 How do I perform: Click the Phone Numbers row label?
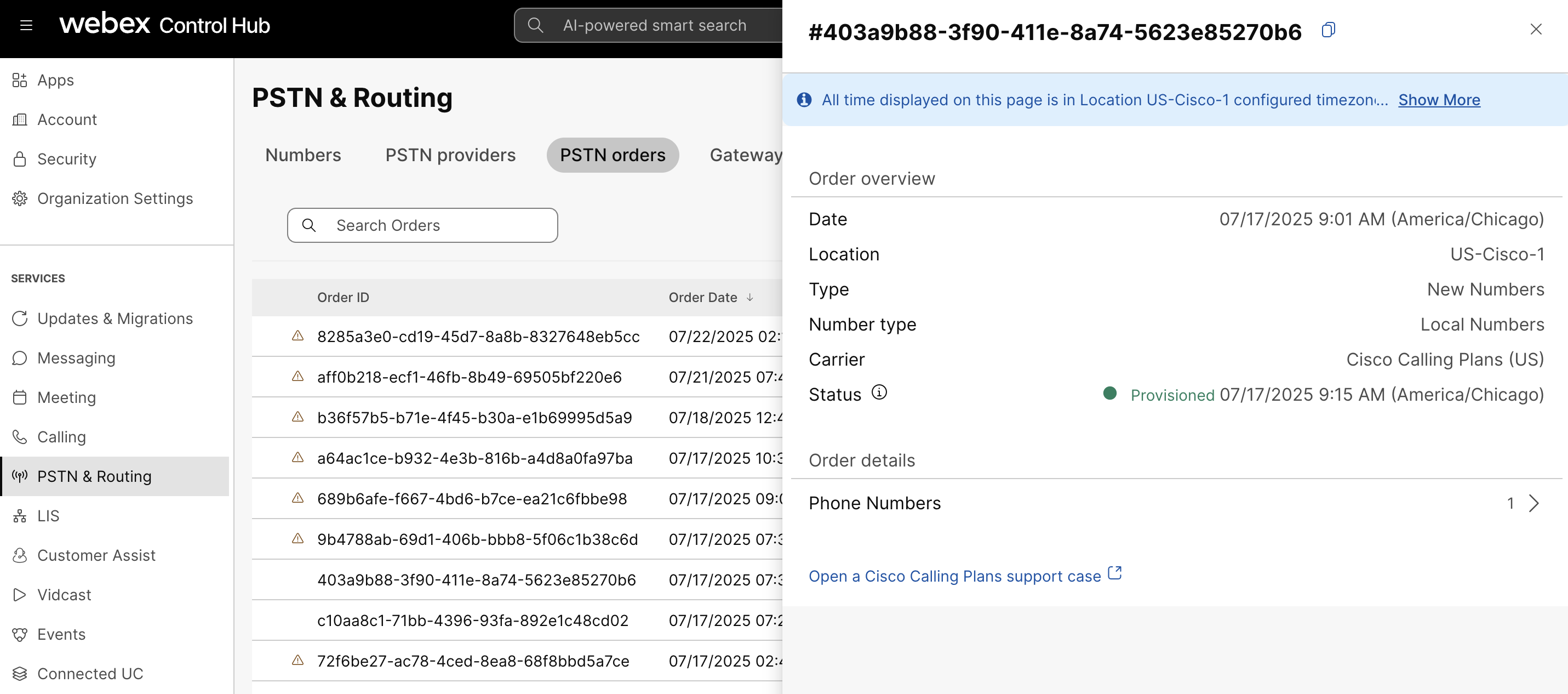click(x=875, y=503)
